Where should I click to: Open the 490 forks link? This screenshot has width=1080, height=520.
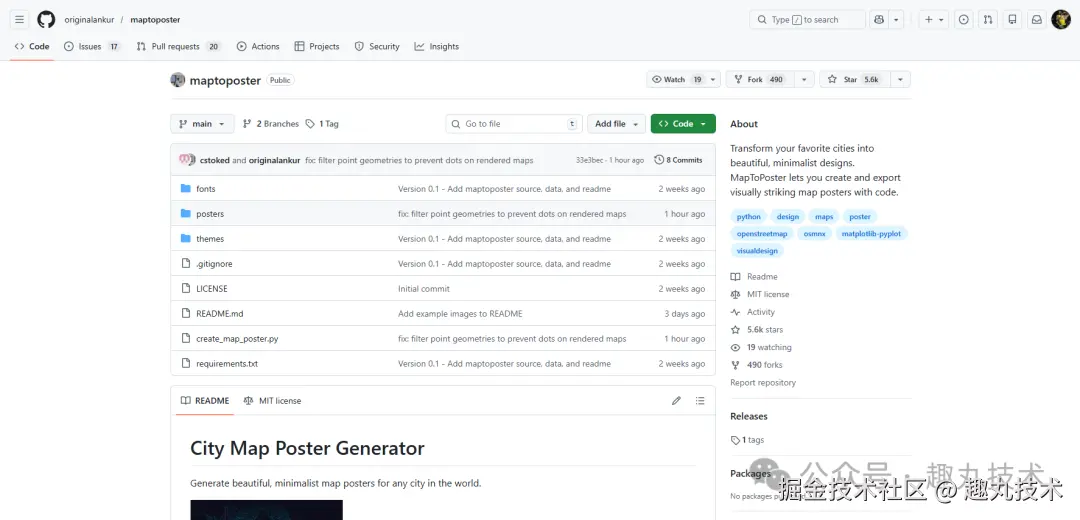point(756,365)
